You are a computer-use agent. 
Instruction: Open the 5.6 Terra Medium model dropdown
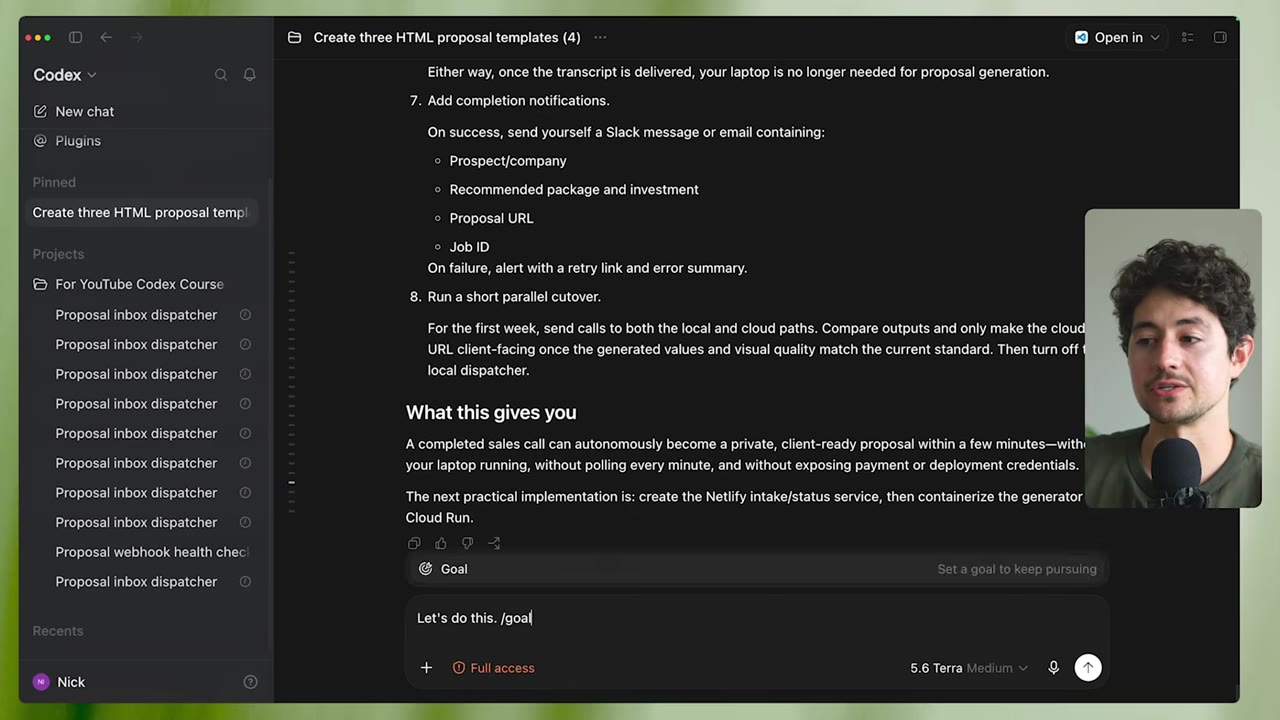pyautogui.click(x=968, y=668)
